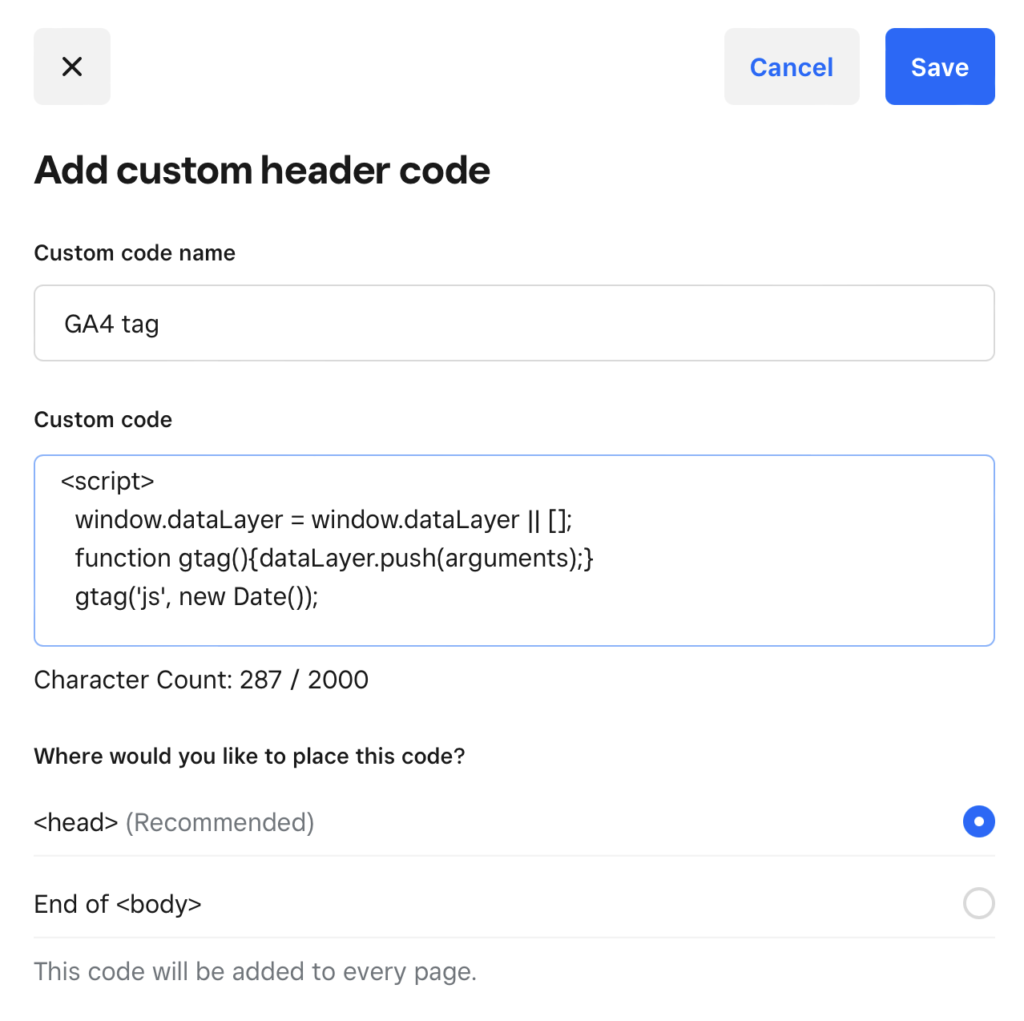This screenshot has height=1021, width=1024.
Task: Click the added to every page note
Action: click(x=255, y=971)
